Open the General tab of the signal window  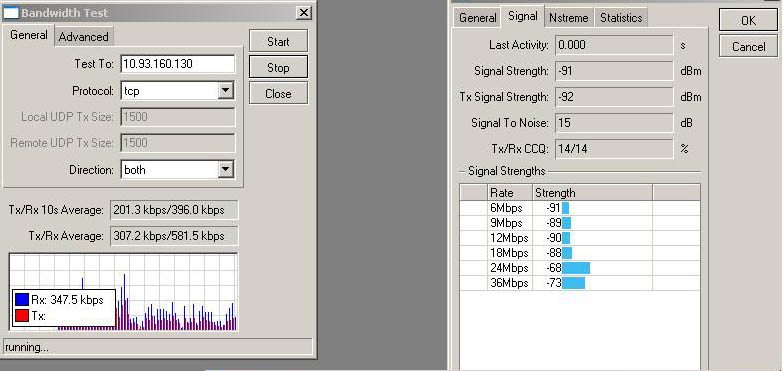[x=477, y=18]
